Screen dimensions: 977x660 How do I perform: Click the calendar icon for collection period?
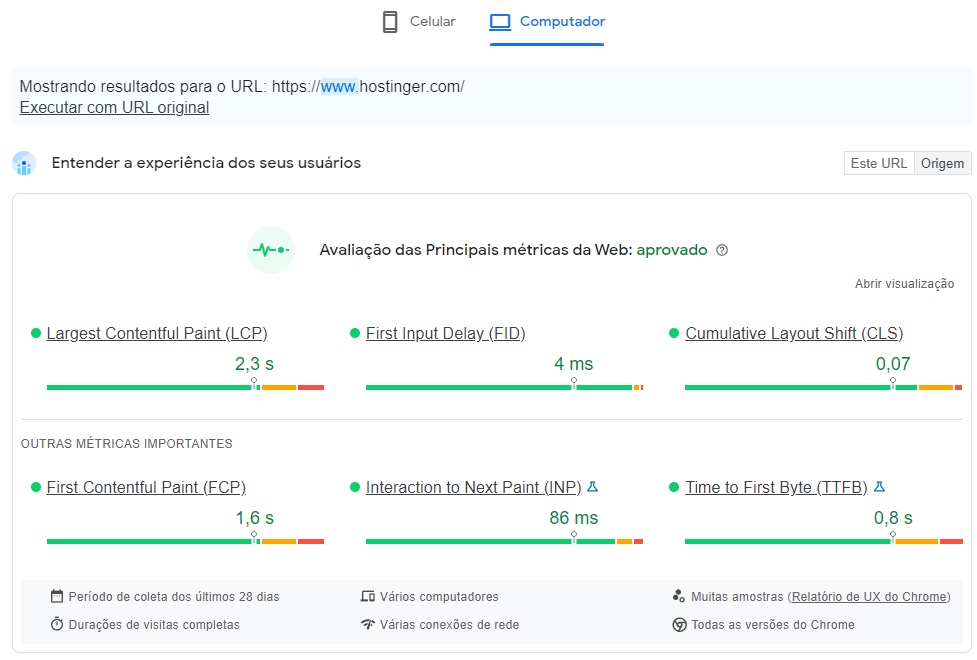pos(57,595)
